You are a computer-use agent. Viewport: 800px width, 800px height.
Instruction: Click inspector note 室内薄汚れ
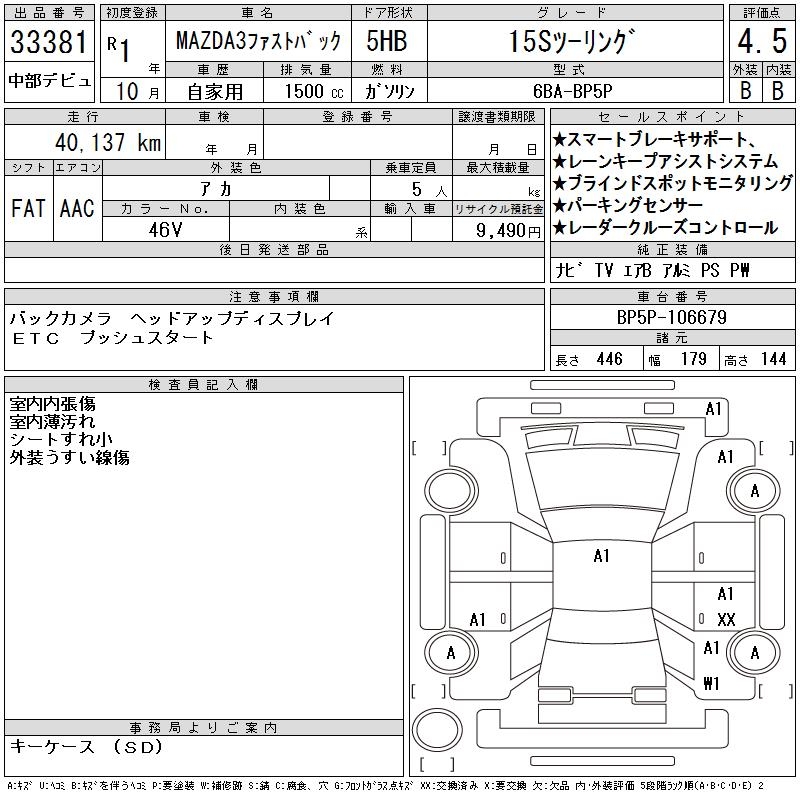click(53, 421)
